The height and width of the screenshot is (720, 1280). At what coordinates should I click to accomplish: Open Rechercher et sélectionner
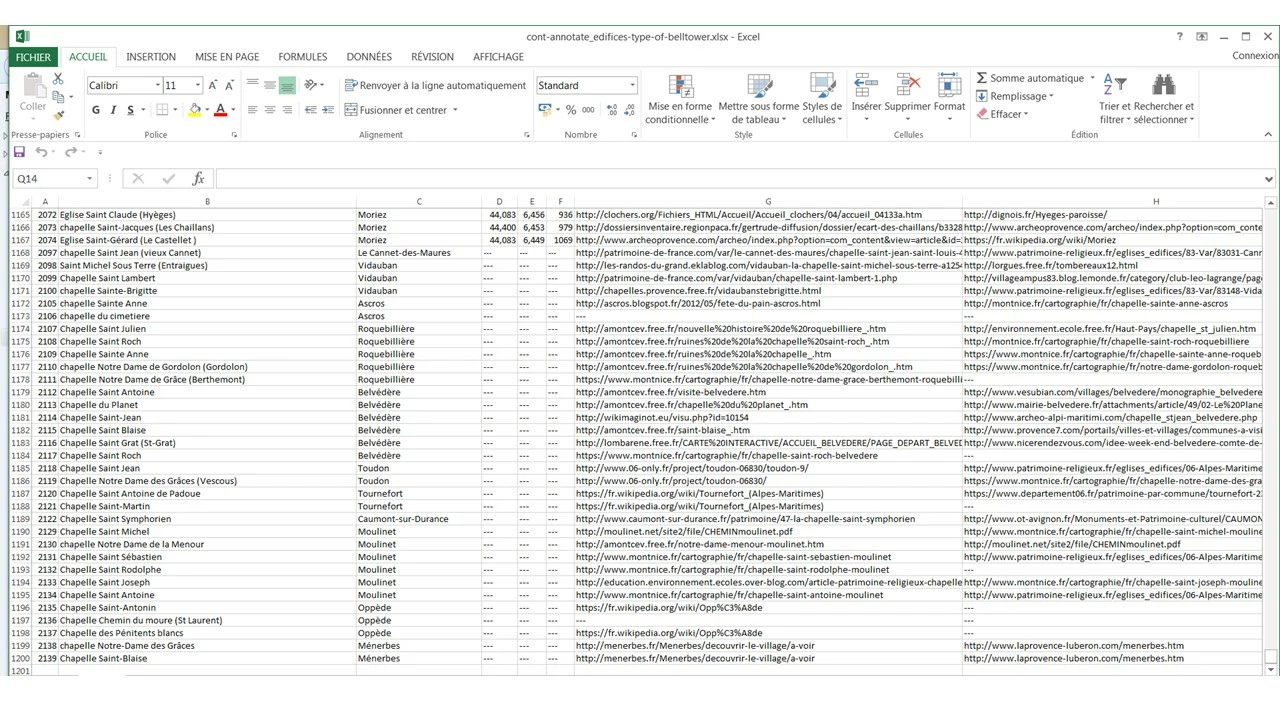point(1164,99)
